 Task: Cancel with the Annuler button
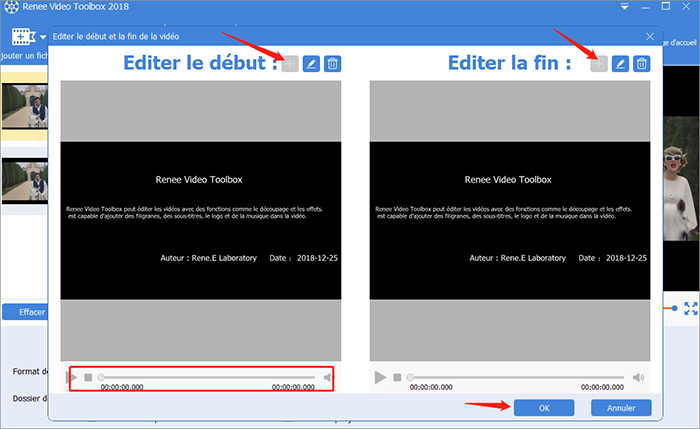click(x=621, y=408)
